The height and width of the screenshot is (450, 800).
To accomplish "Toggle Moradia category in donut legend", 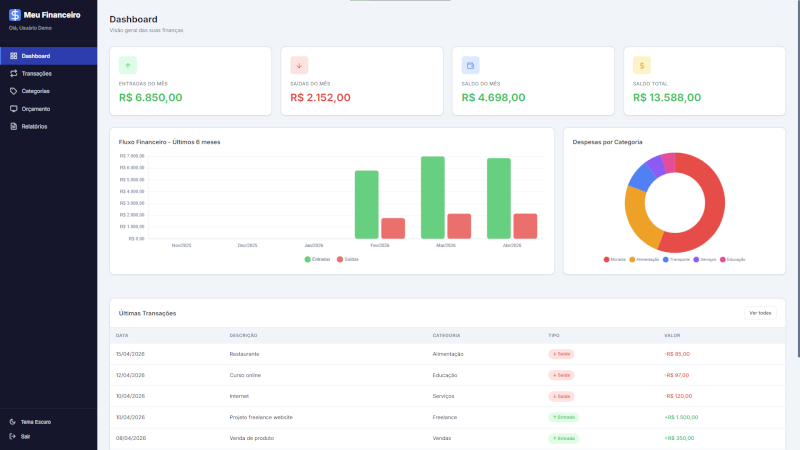I will click(x=614, y=260).
